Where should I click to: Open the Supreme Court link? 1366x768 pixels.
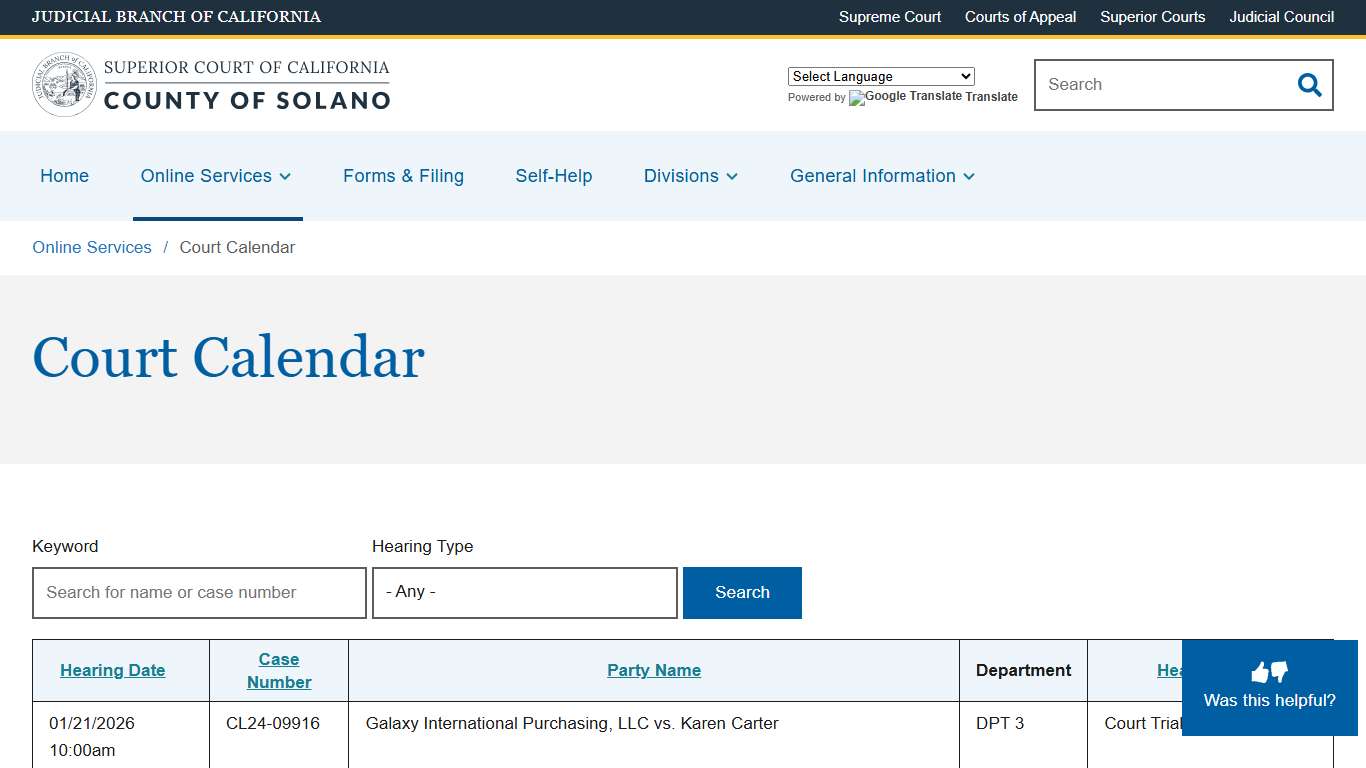(889, 17)
